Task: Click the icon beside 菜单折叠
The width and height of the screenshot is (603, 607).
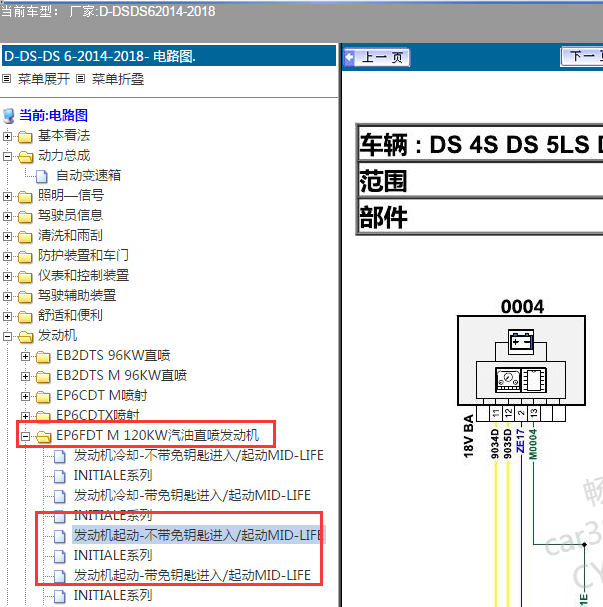Action: pyautogui.click(x=81, y=79)
